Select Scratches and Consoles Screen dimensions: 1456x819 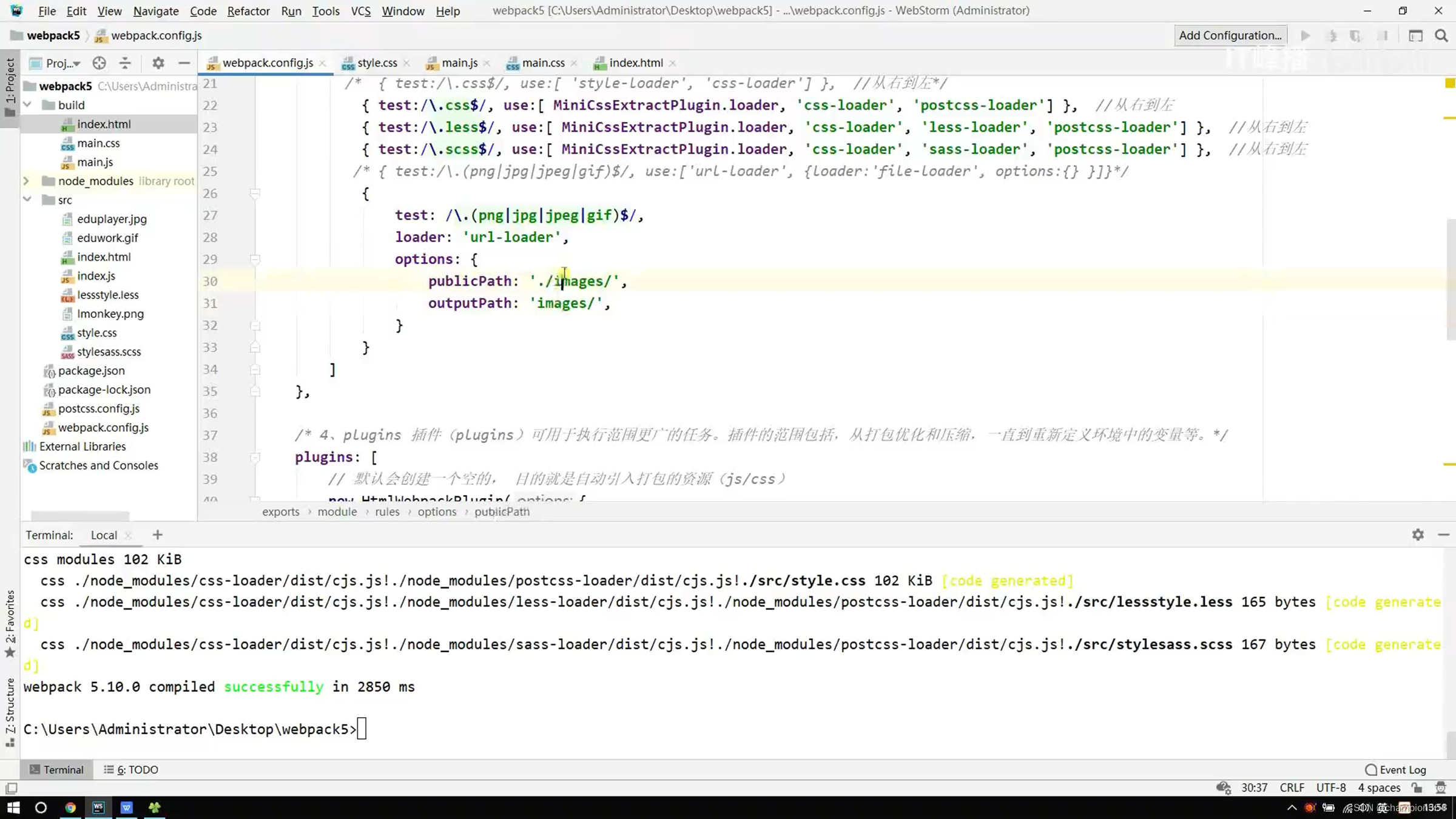(x=98, y=465)
